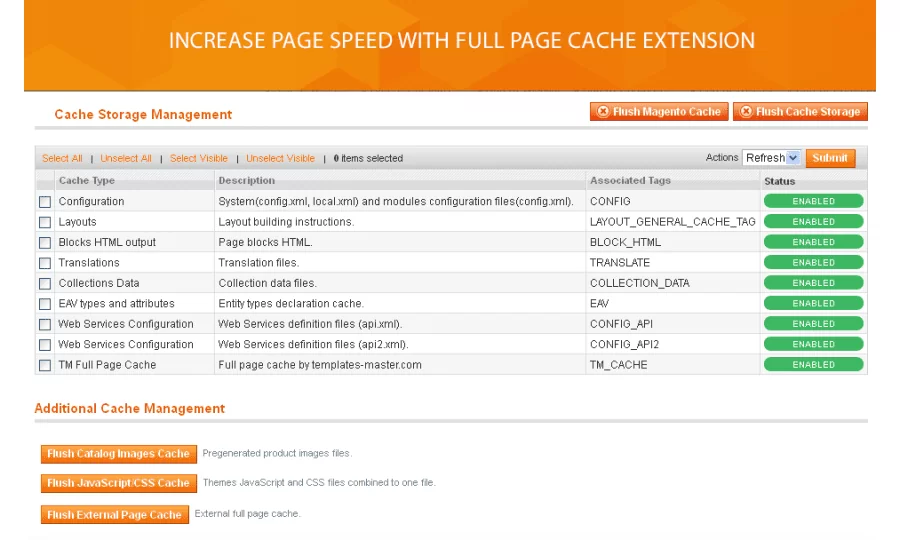Click the Select Visible link
This screenshot has width=900, height=540.
click(199, 158)
